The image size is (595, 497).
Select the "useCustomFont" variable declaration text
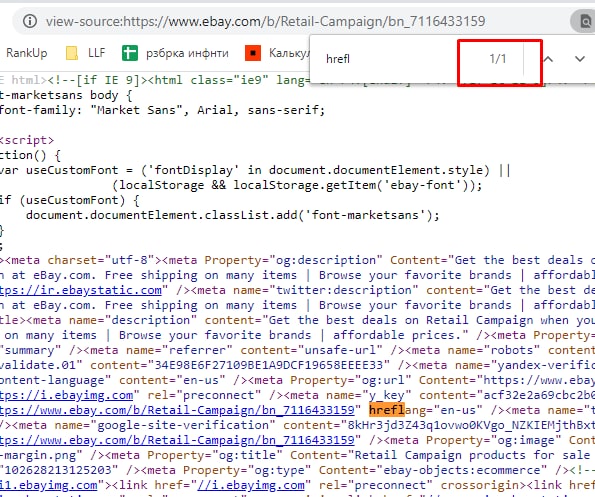coord(72,170)
